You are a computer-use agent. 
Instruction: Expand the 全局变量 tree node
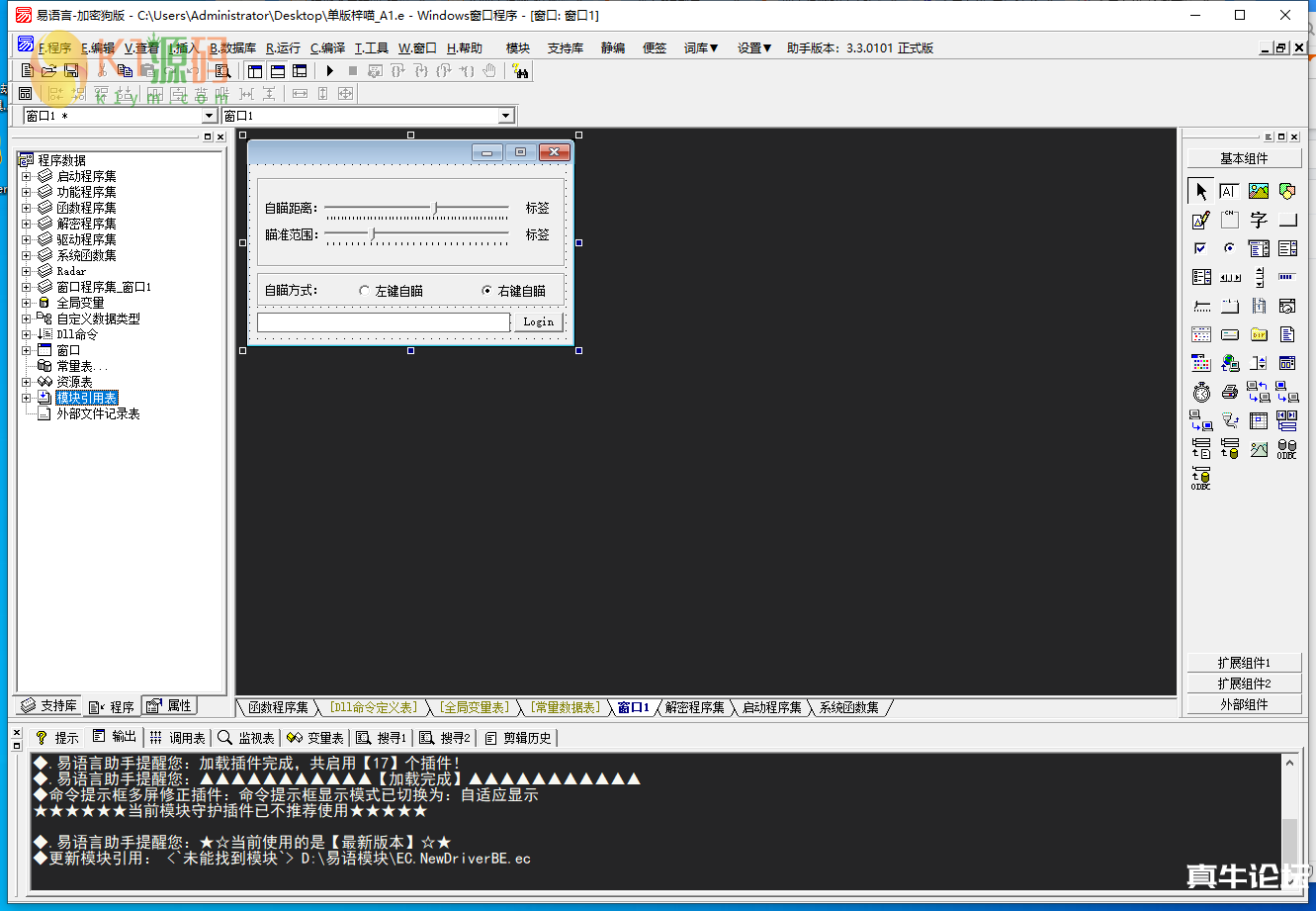(x=27, y=303)
